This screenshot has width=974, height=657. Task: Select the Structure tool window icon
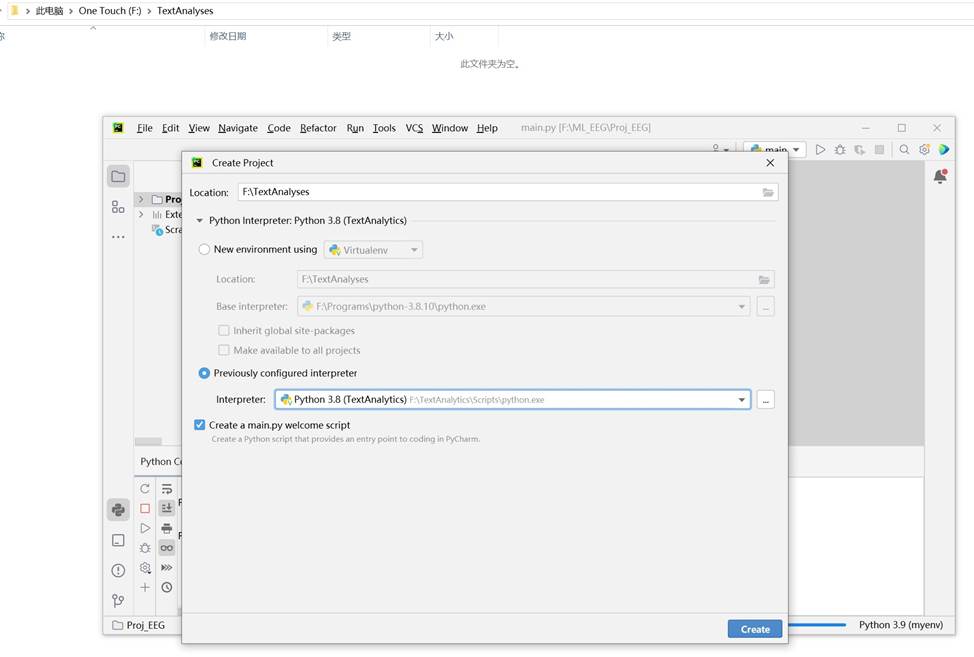pos(118,207)
